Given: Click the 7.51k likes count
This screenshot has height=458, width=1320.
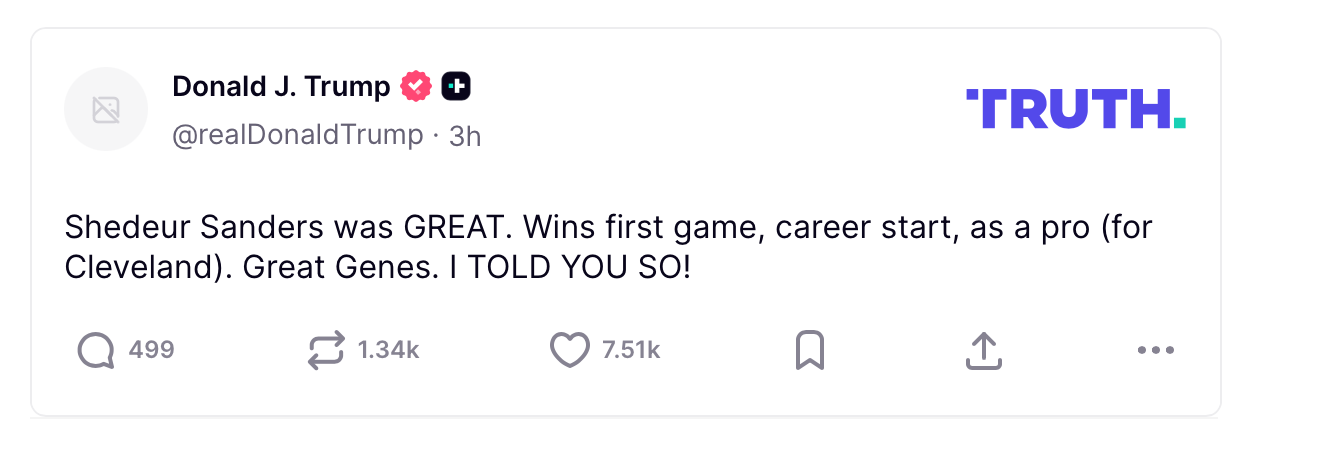Looking at the screenshot, I should pos(631,350).
